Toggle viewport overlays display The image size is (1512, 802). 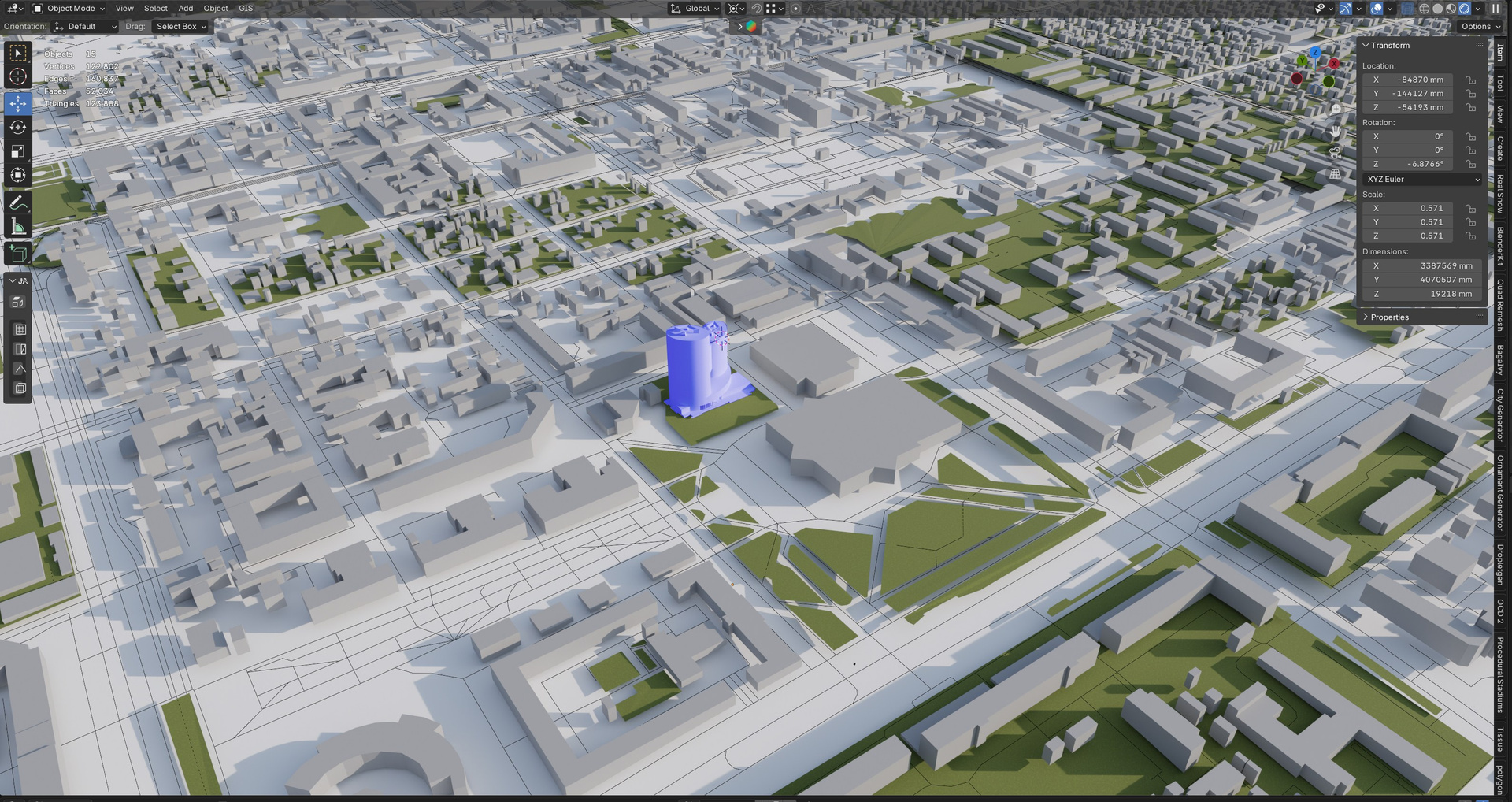click(1377, 9)
